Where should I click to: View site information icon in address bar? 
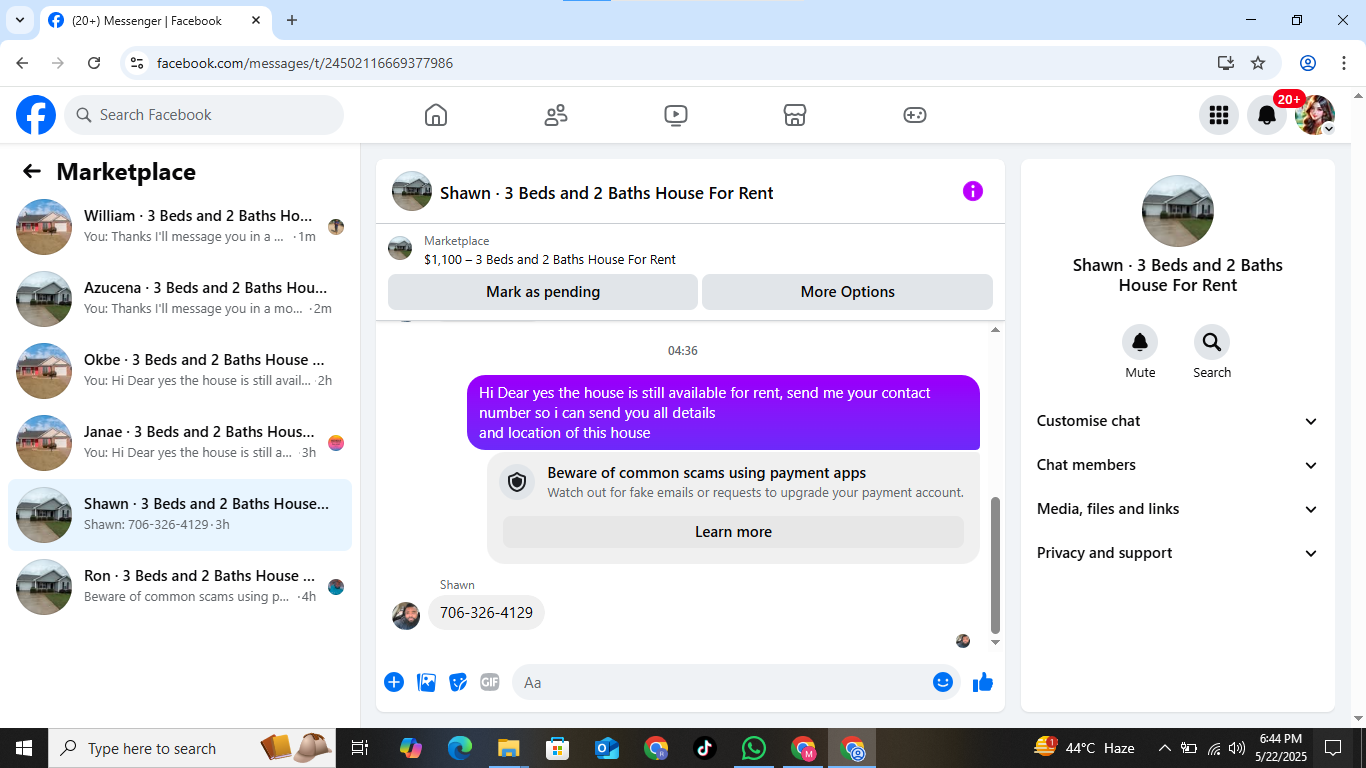[x=138, y=63]
